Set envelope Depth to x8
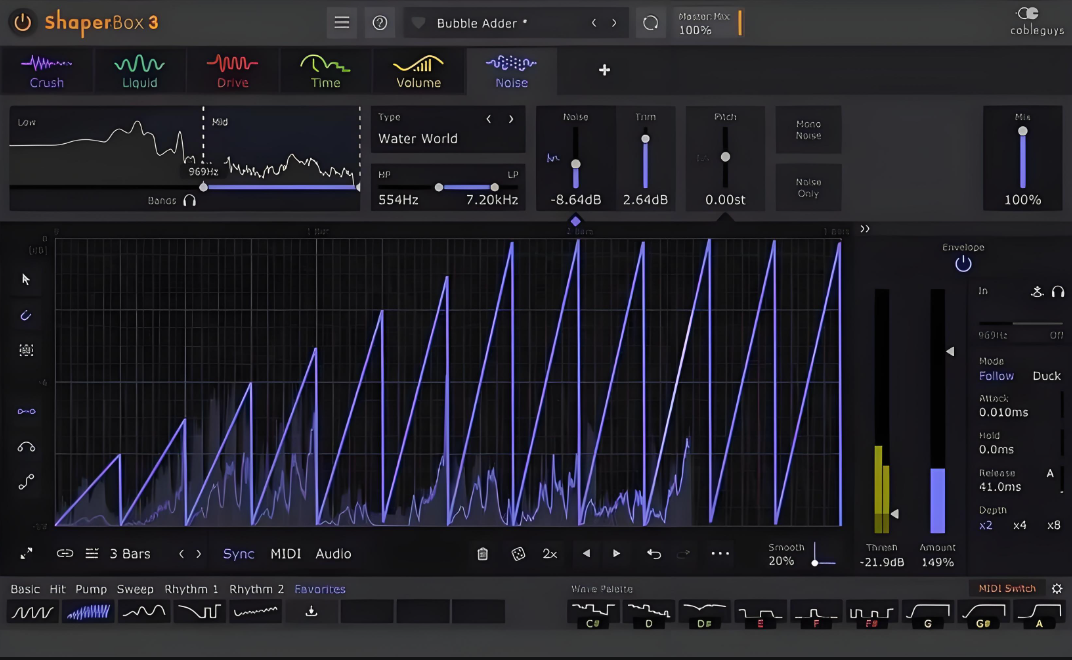The image size is (1072, 660). pyautogui.click(x=1054, y=525)
